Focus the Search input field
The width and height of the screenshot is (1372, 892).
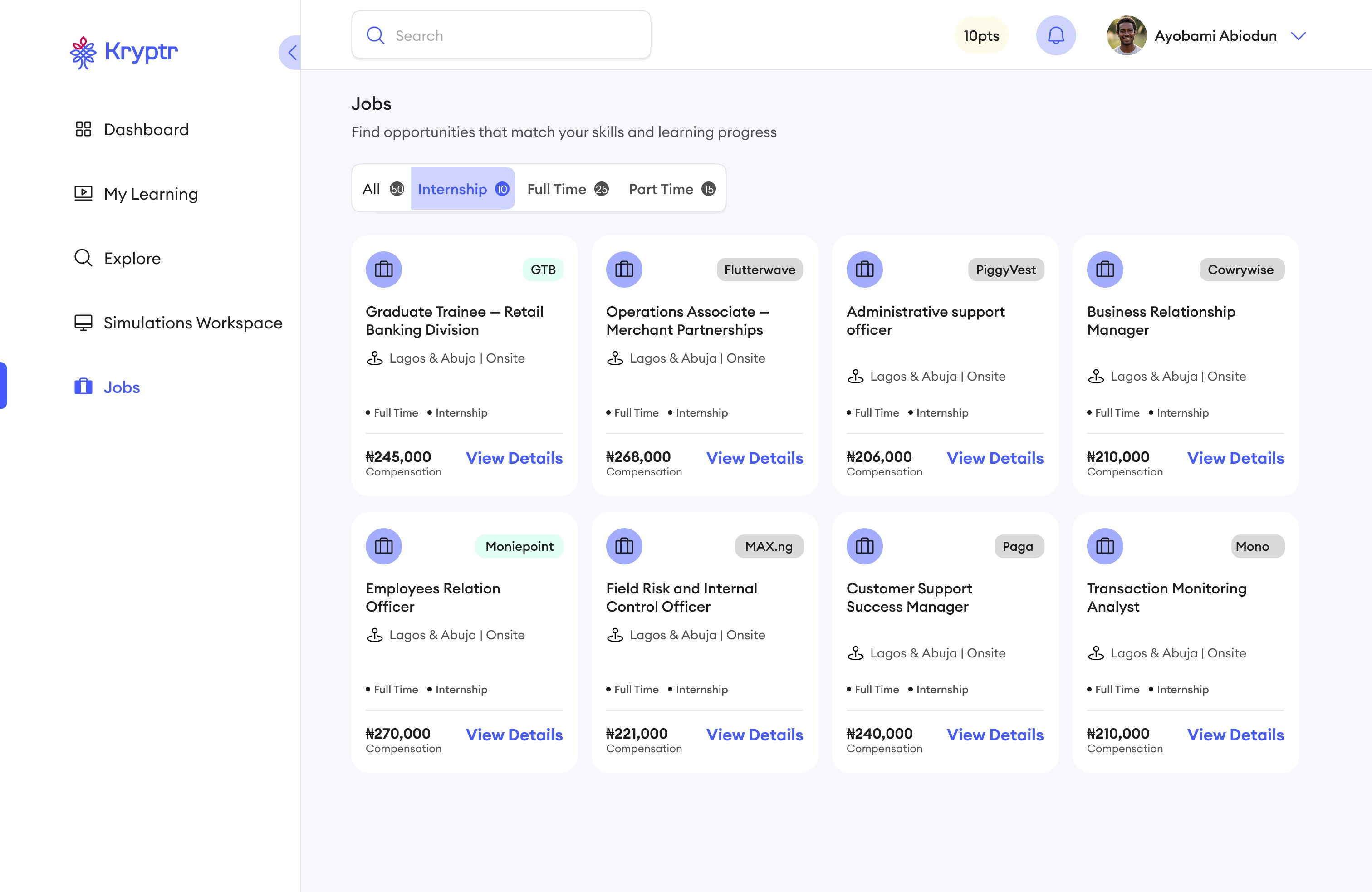501,34
